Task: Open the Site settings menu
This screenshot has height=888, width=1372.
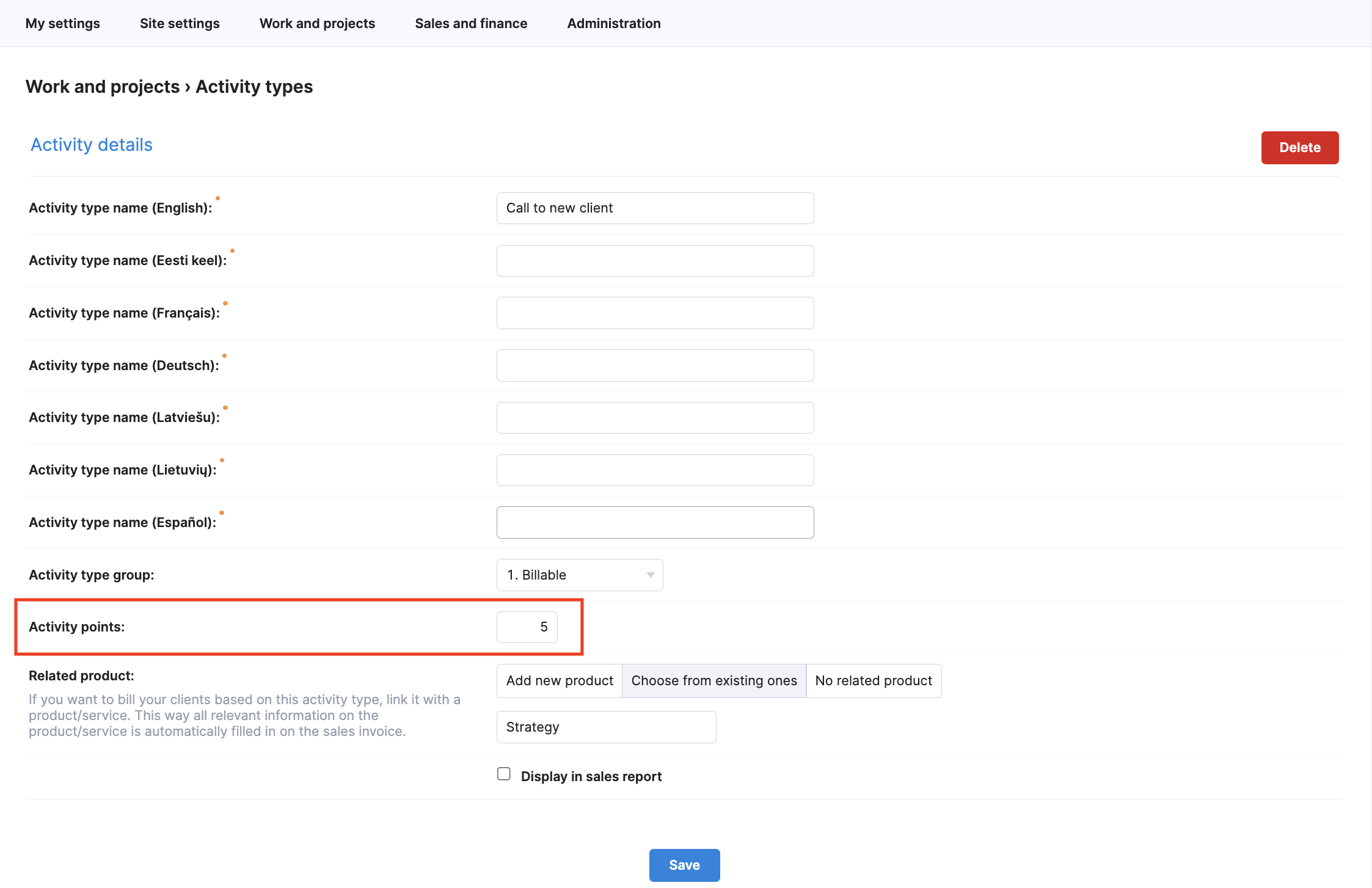Action: click(180, 23)
